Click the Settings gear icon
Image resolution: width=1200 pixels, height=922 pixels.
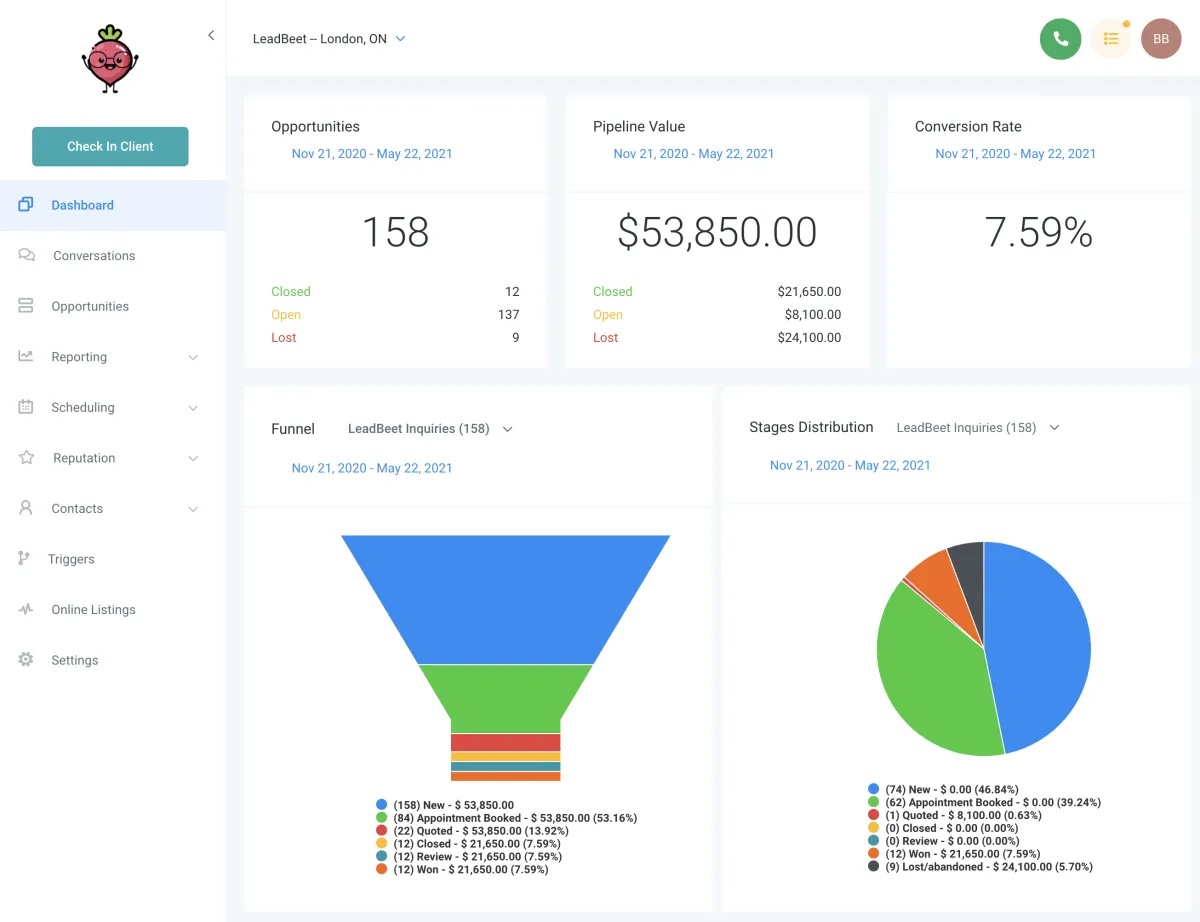(x=26, y=660)
